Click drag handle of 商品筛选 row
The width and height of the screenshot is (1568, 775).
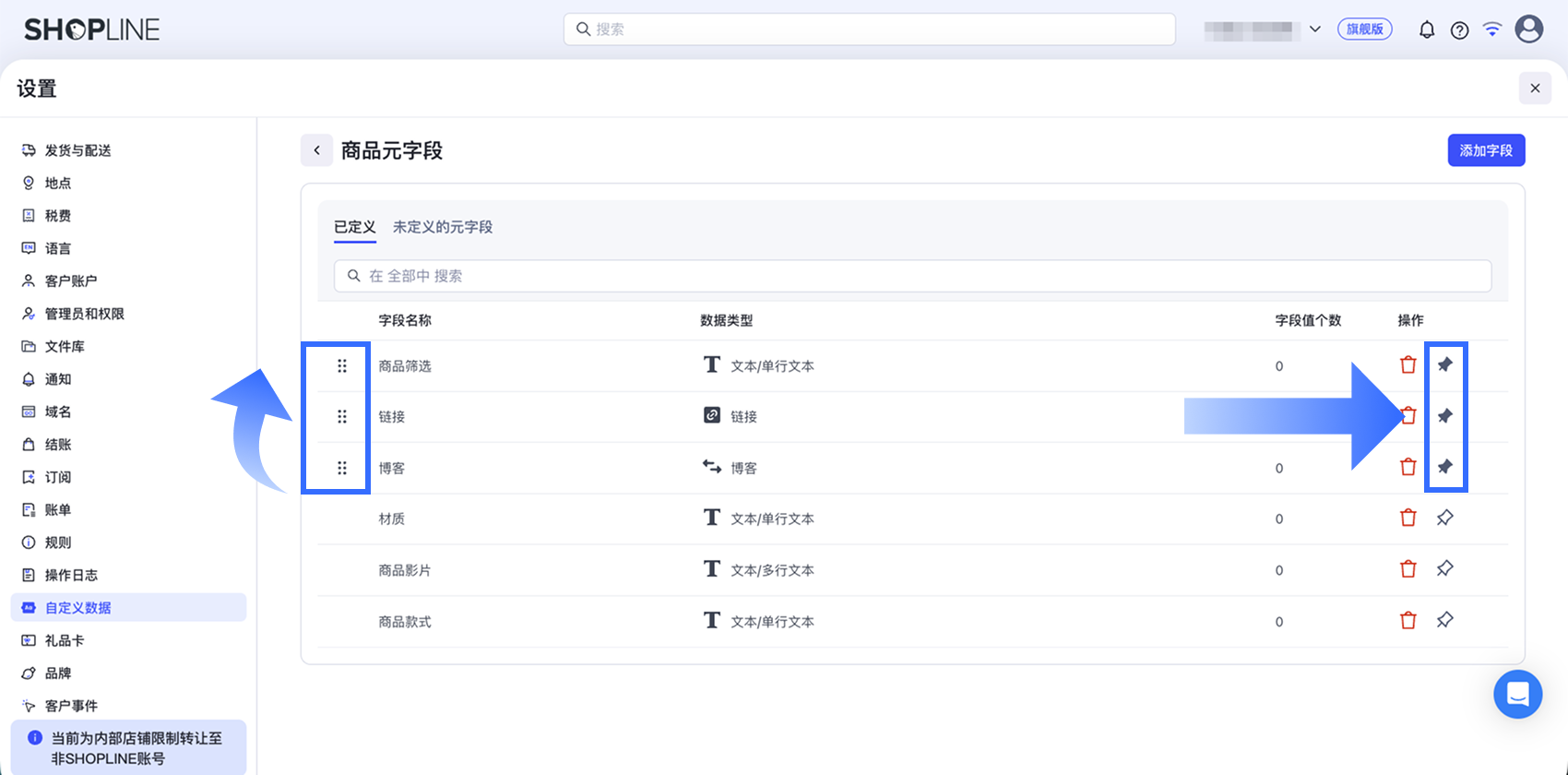click(342, 366)
